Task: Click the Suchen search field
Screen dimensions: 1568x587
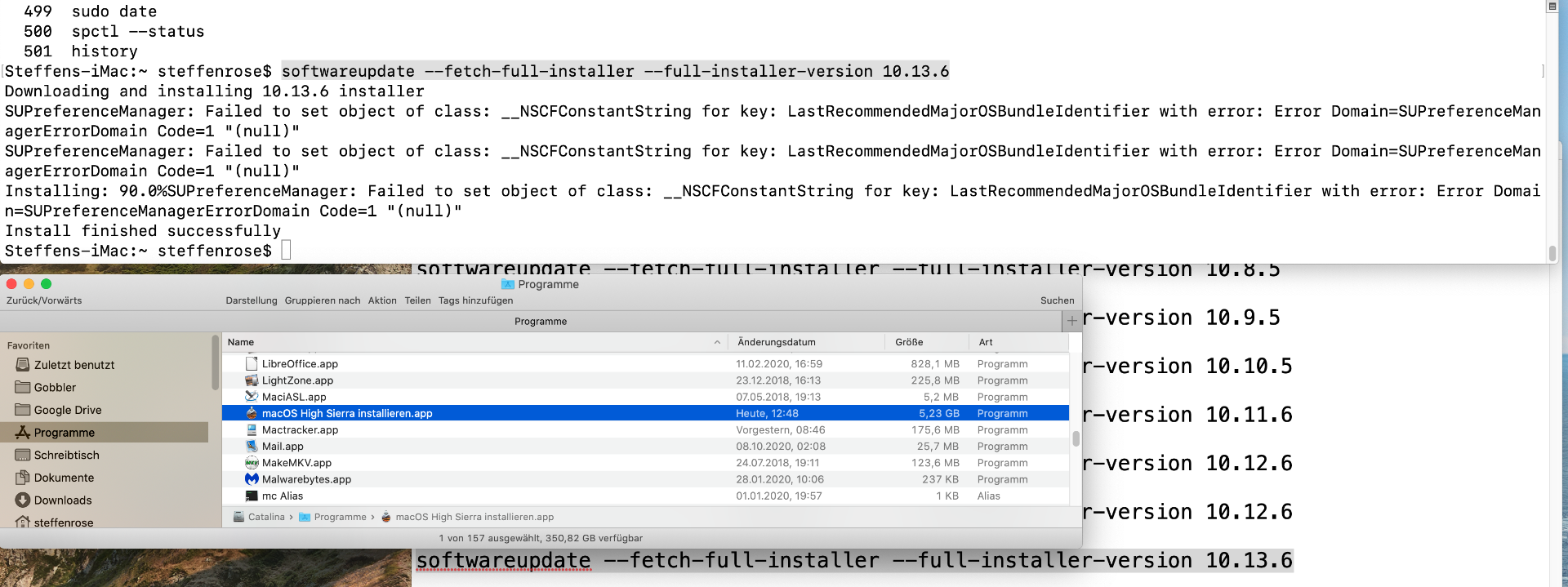Action: click(x=1057, y=300)
